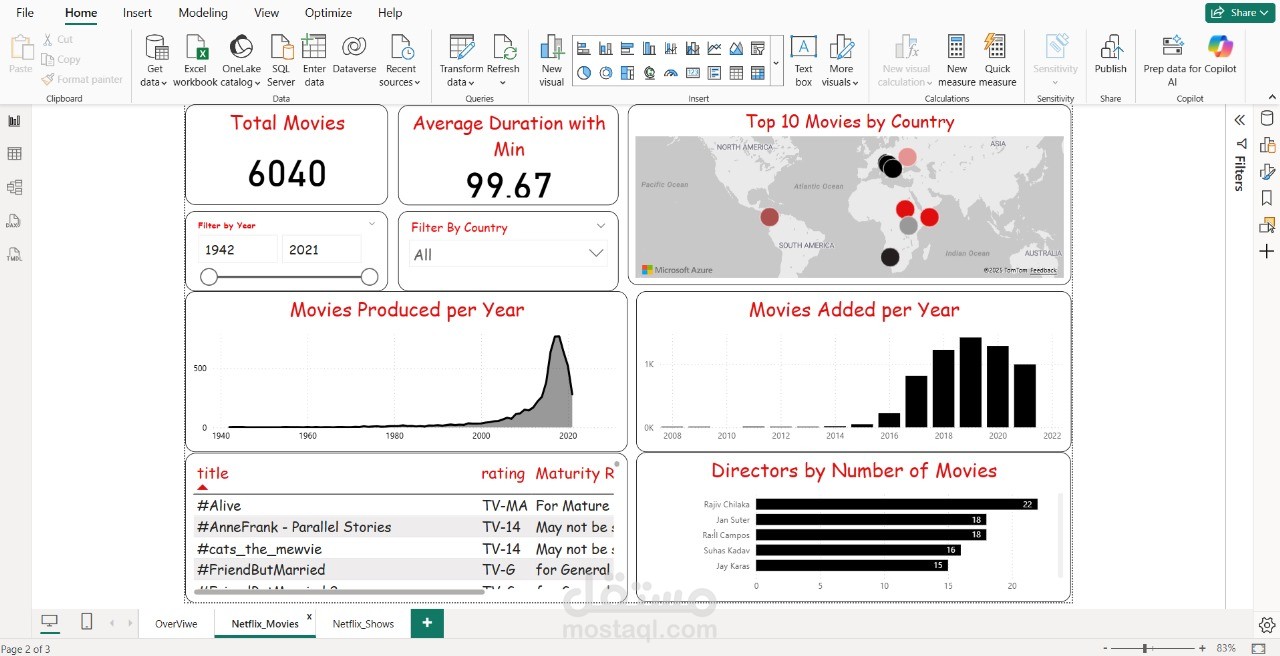Click the start year slider handle
Image resolution: width=1280 pixels, height=656 pixels.
pyautogui.click(x=209, y=277)
